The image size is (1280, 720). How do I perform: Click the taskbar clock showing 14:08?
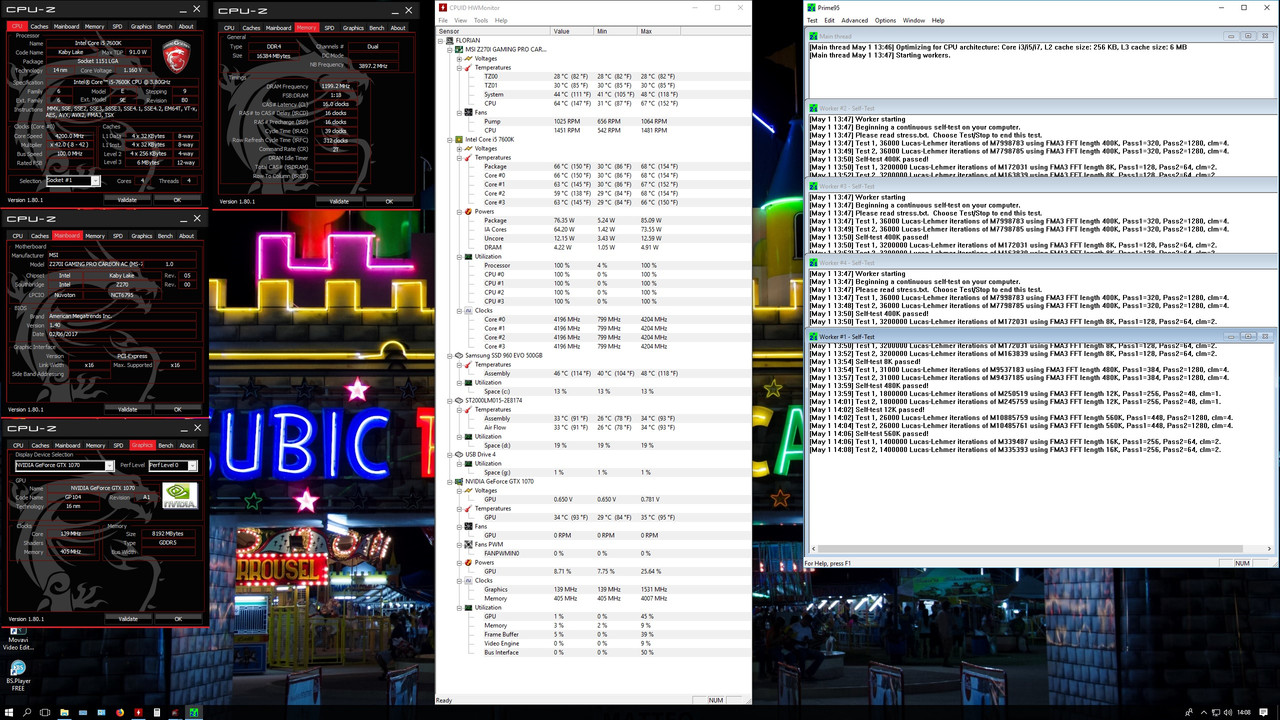click(1243, 712)
